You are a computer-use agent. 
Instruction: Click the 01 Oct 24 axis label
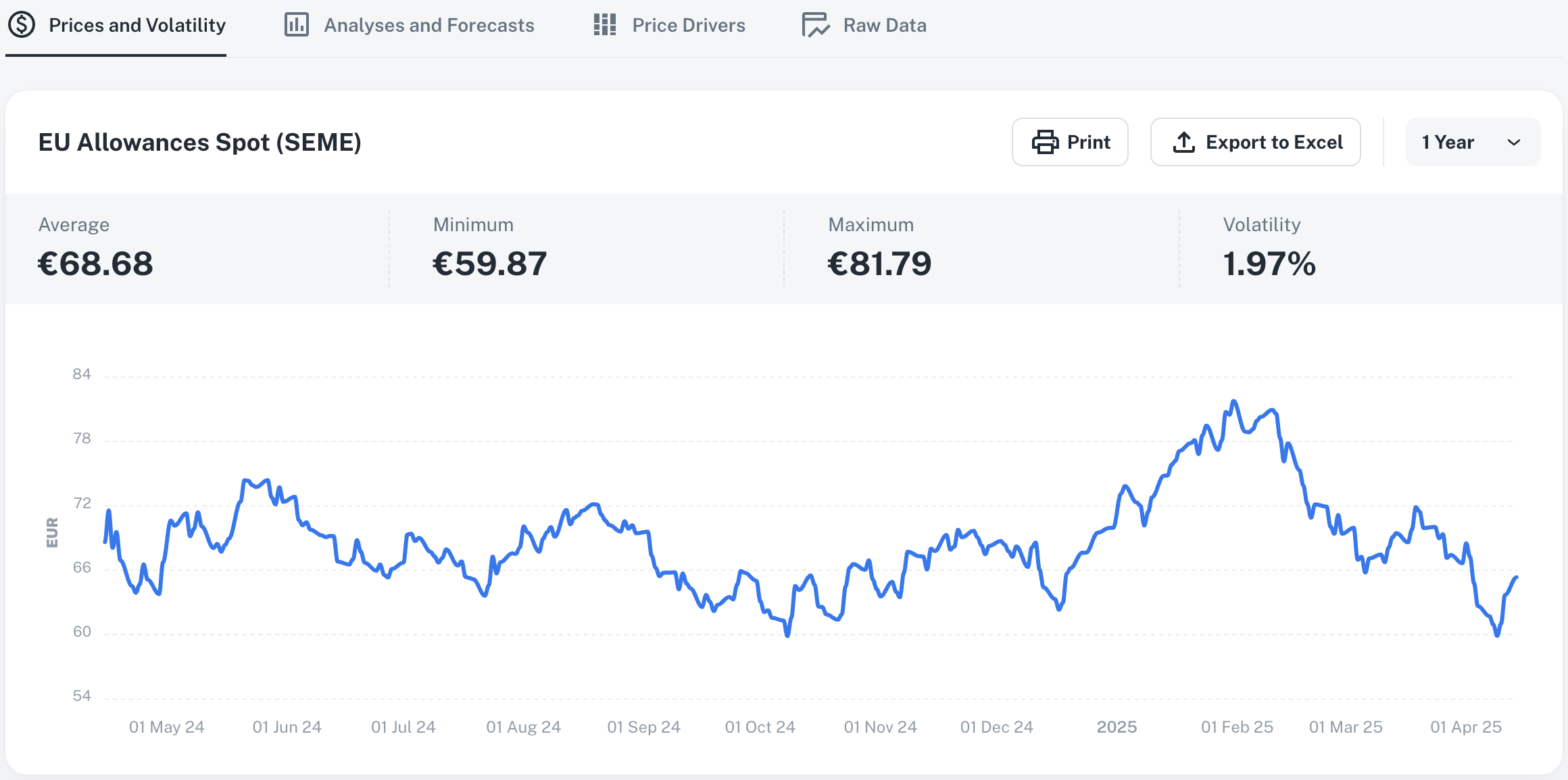760,727
